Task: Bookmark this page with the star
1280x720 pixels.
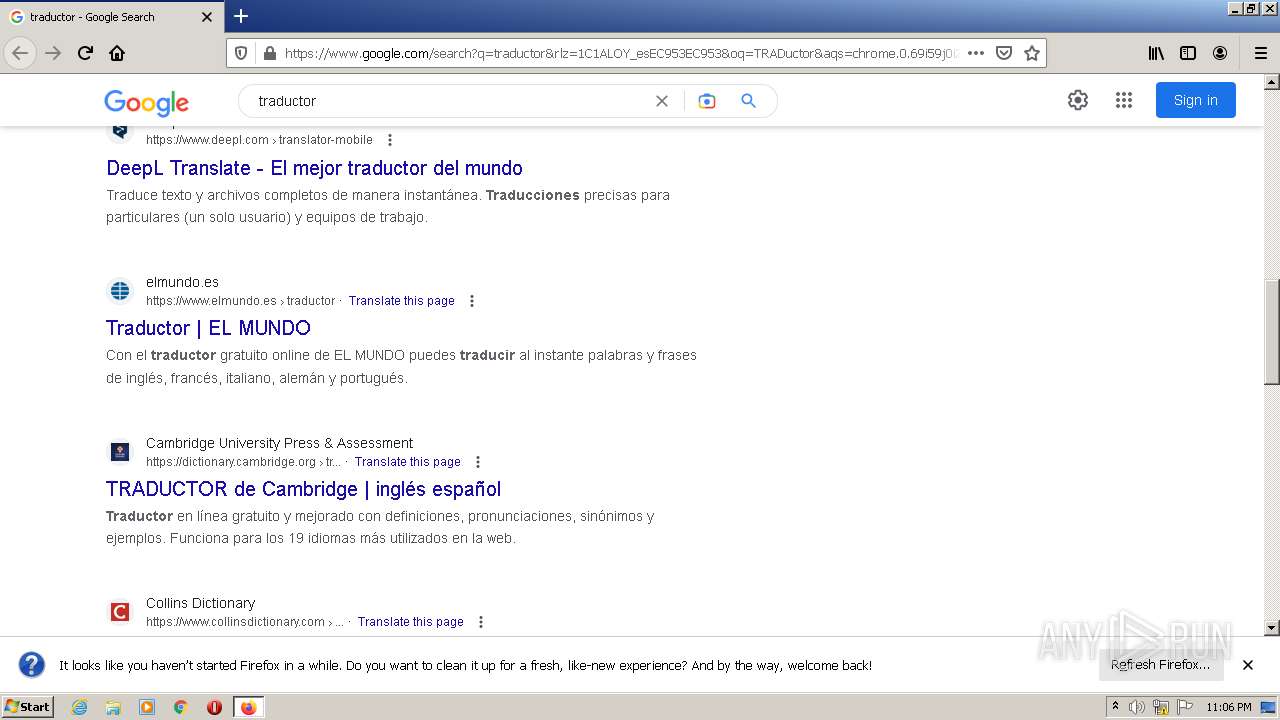Action: [1032, 53]
